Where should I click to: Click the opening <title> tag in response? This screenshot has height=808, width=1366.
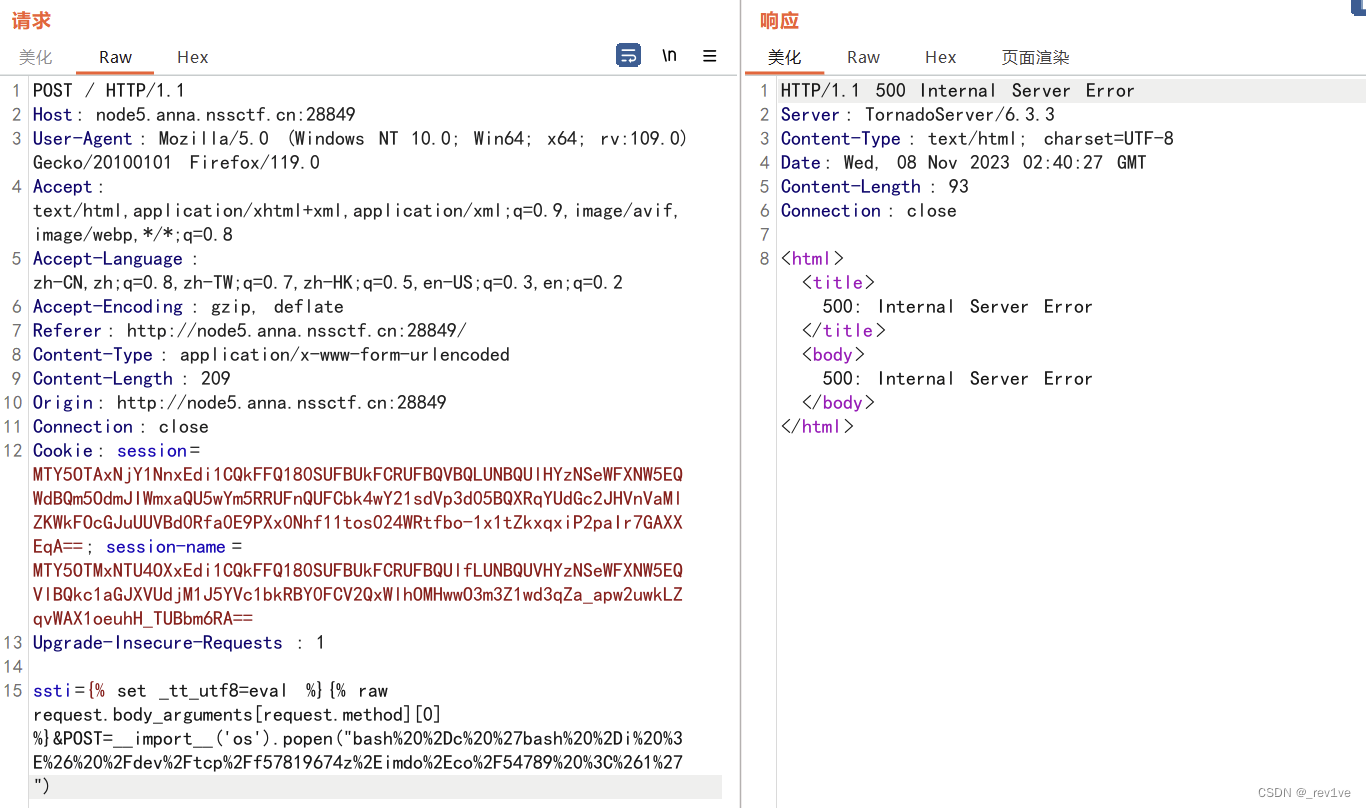click(838, 282)
